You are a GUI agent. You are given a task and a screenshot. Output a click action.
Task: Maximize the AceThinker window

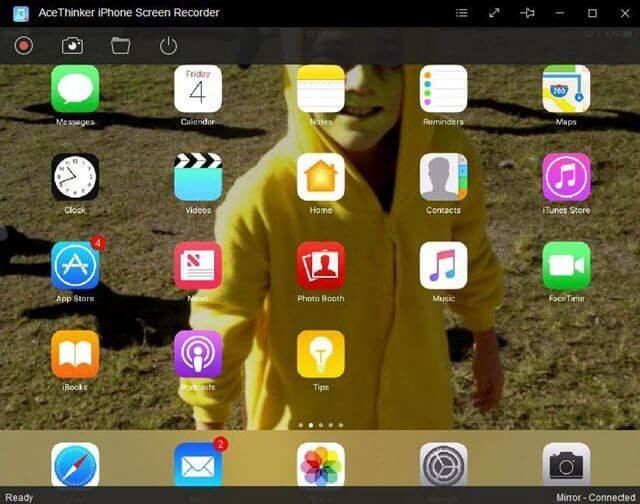pos(592,13)
